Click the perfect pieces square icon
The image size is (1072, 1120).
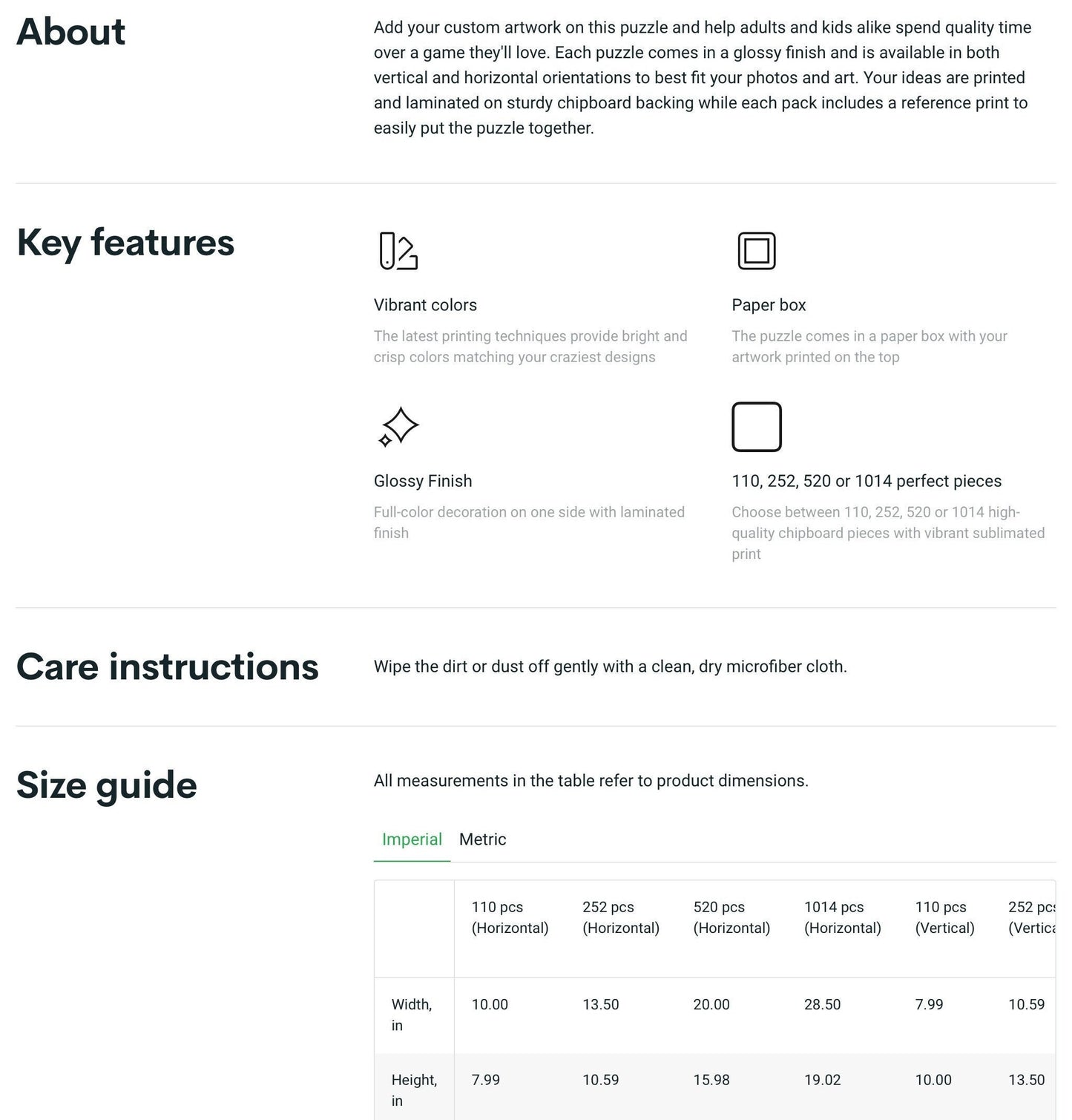point(757,427)
